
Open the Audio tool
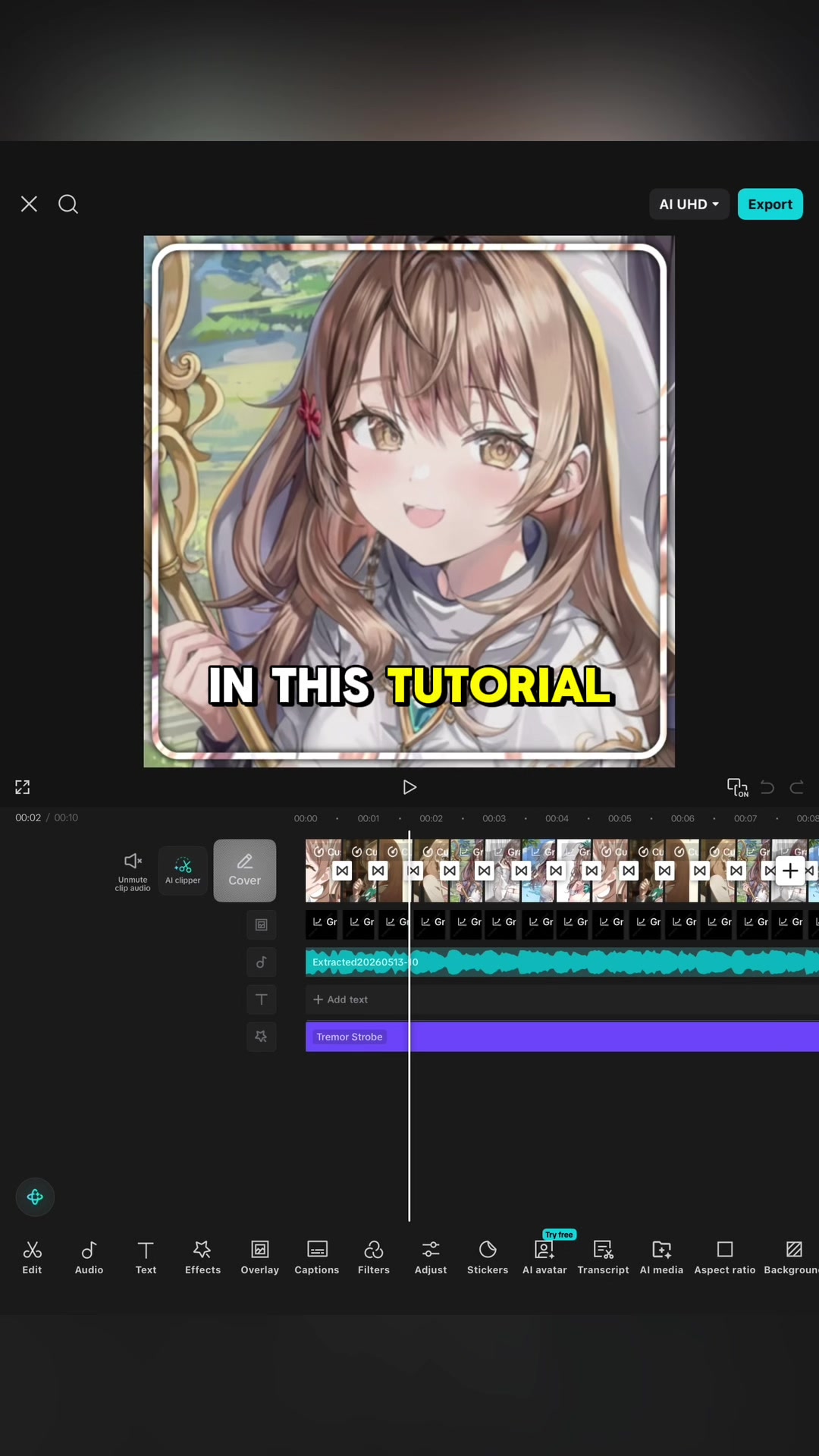[x=89, y=1257]
